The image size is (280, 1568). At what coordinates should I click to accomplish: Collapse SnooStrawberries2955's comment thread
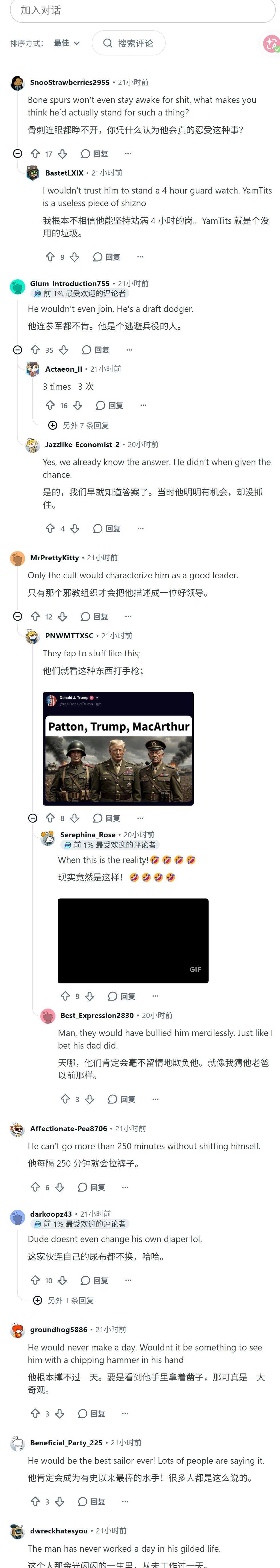pyautogui.click(x=18, y=154)
